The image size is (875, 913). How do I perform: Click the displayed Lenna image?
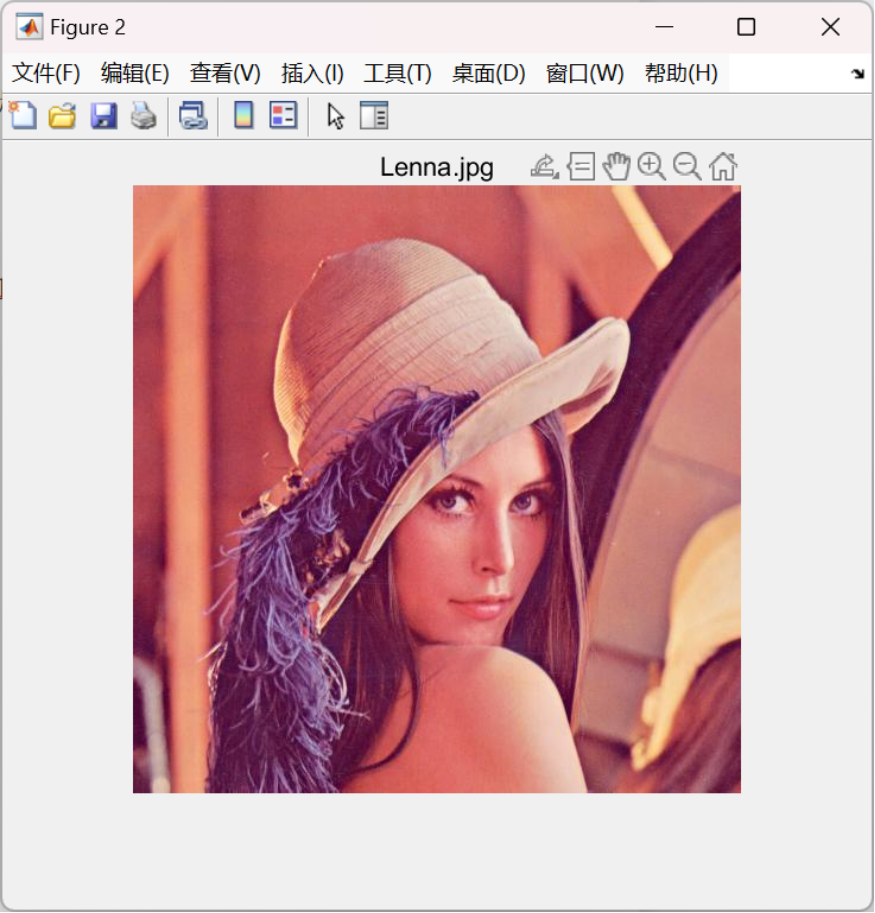tap(437, 489)
